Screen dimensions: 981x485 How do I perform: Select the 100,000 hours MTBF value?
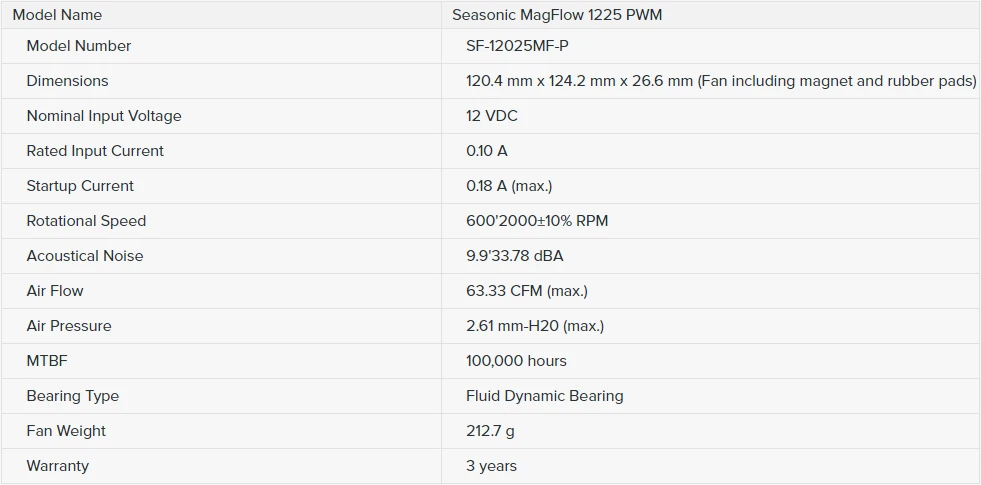click(x=516, y=362)
